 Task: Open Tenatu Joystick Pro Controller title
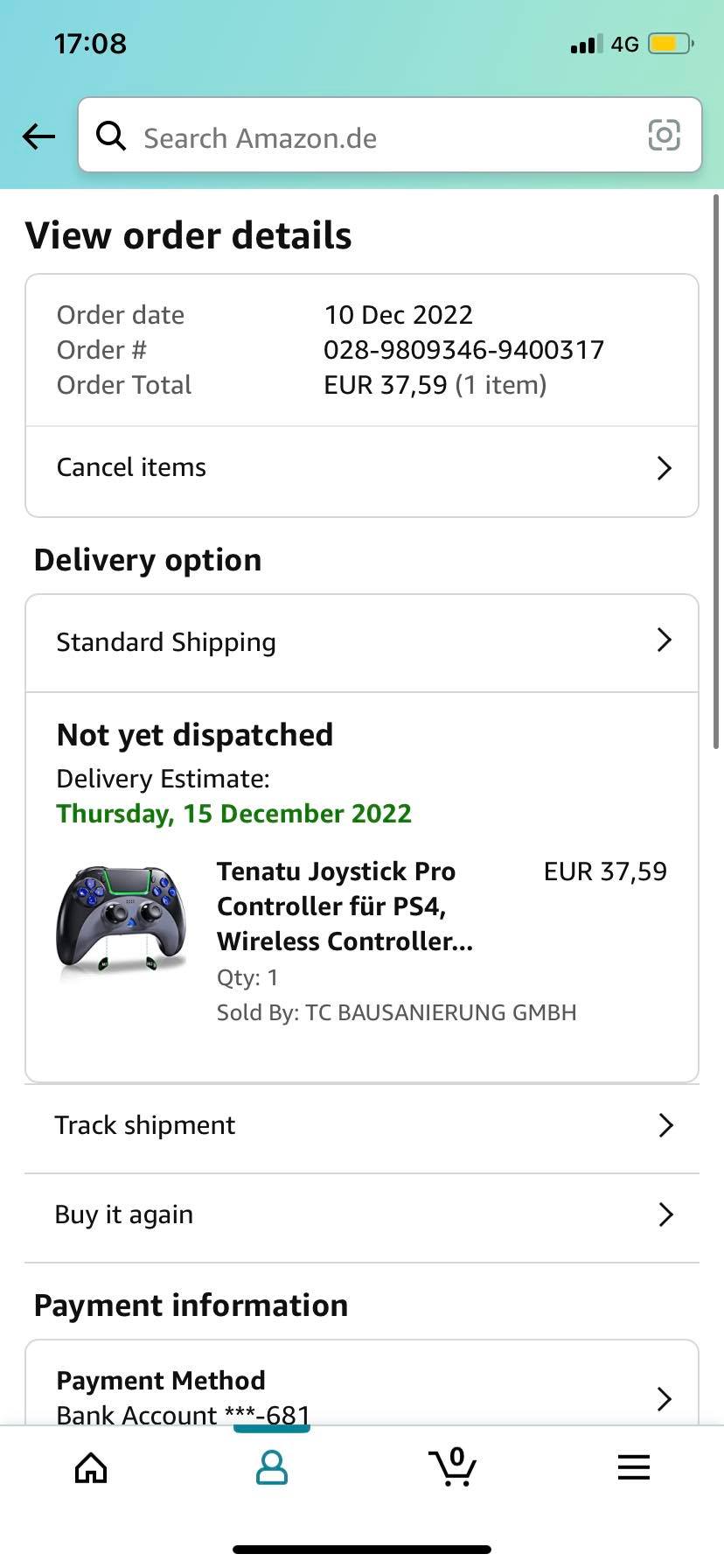(345, 906)
